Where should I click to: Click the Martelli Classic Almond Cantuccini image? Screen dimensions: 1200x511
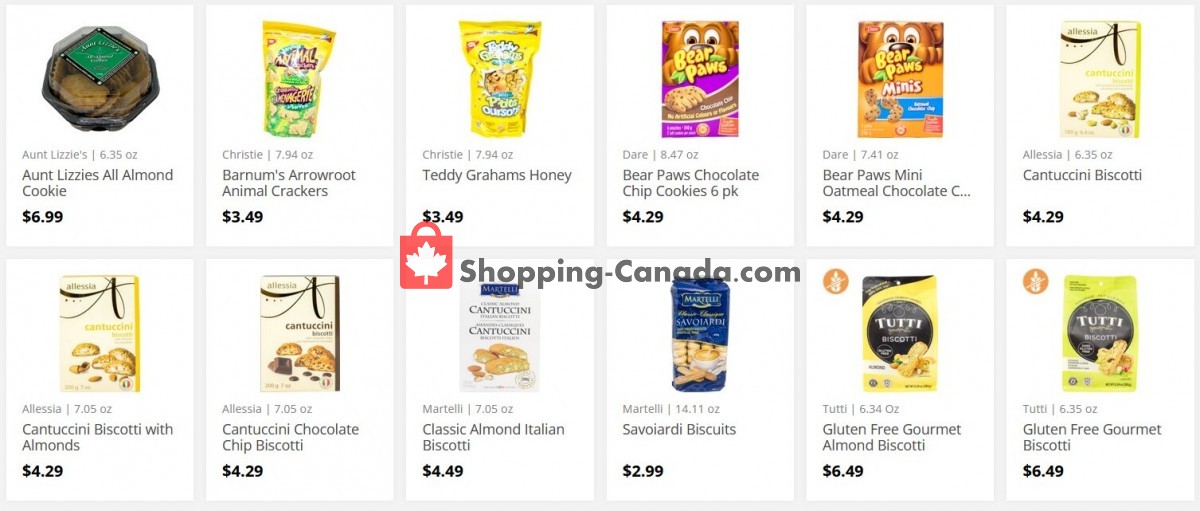(x=499, y=336)
